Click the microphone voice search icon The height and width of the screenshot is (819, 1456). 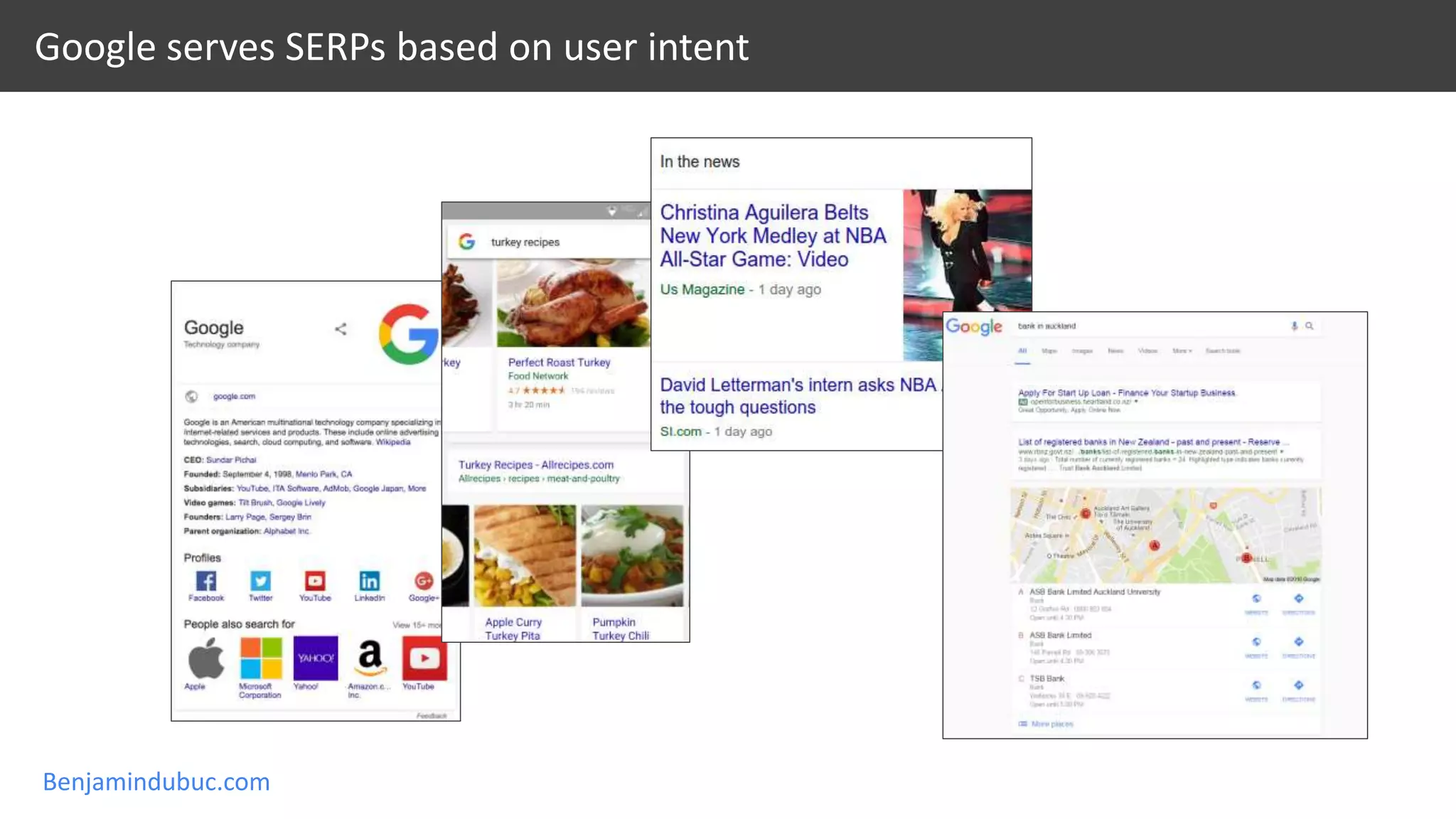[x=1294, y=326]
